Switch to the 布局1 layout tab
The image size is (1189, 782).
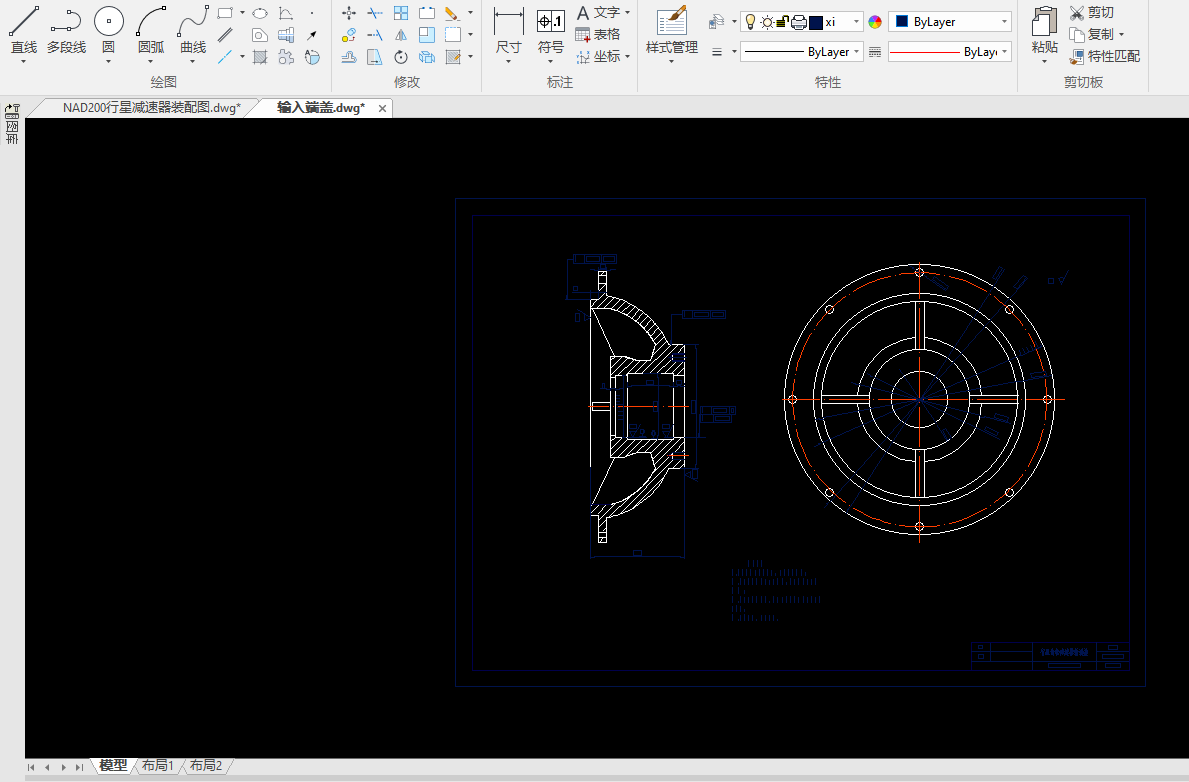pyautogui.click(x=157, y=766)
